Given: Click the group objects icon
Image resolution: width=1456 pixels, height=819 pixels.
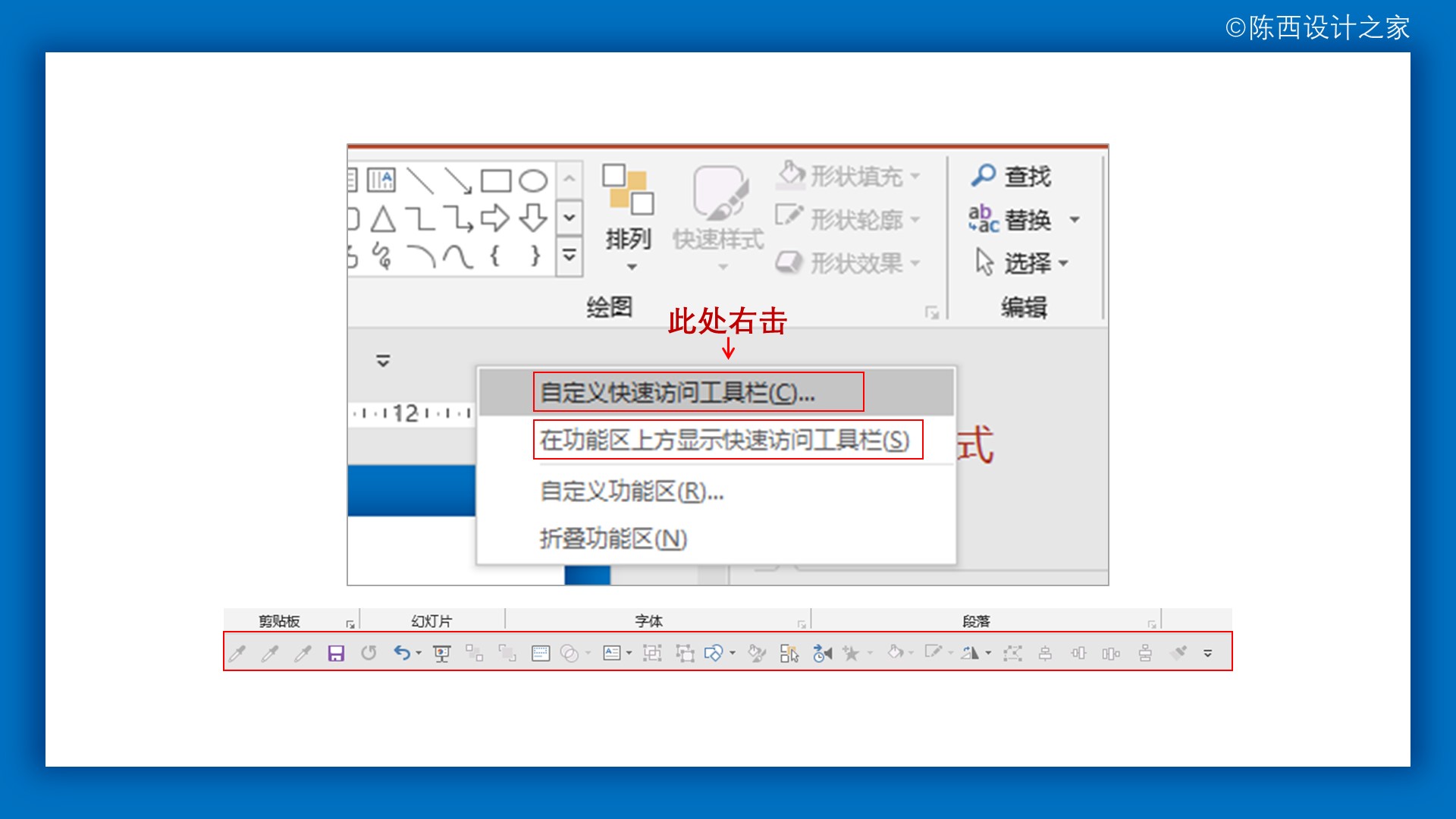Looking at the screenshot, I should click(x=652, y=653).
